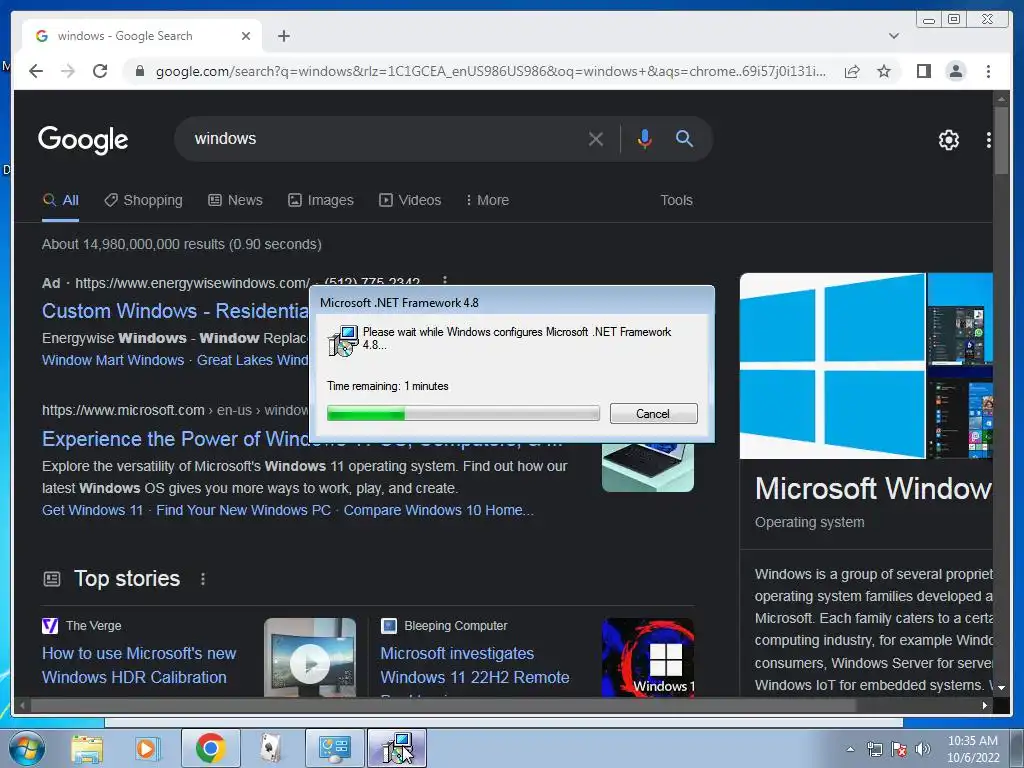Open the Custom Windows ad link
Image resolution: width=1024 pixels, height=768 pixels.
coord(175,311)
